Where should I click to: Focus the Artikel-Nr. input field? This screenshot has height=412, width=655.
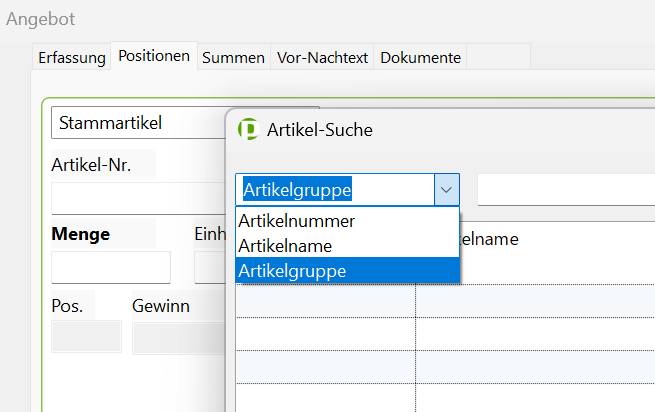click(138, 198)
